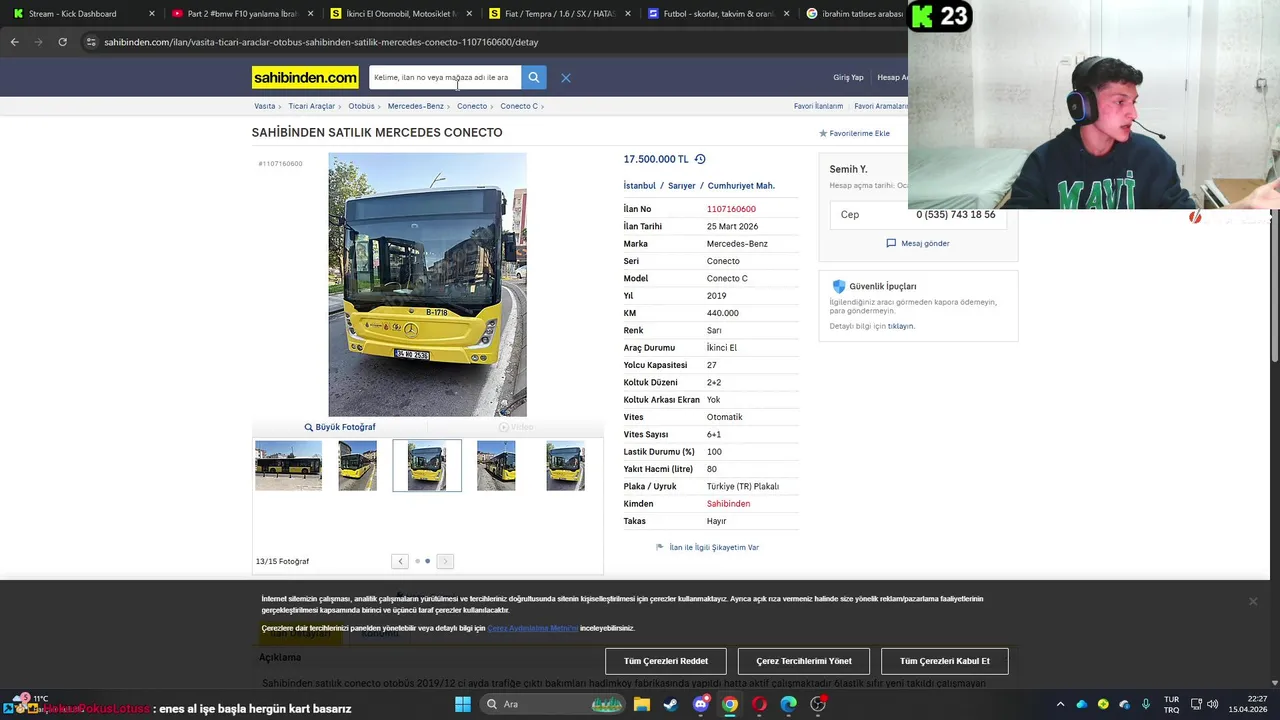The image size is (1280, 720).
Task: Click İlan ile İlgili Şikayetim Var flag
Action: 659,547
